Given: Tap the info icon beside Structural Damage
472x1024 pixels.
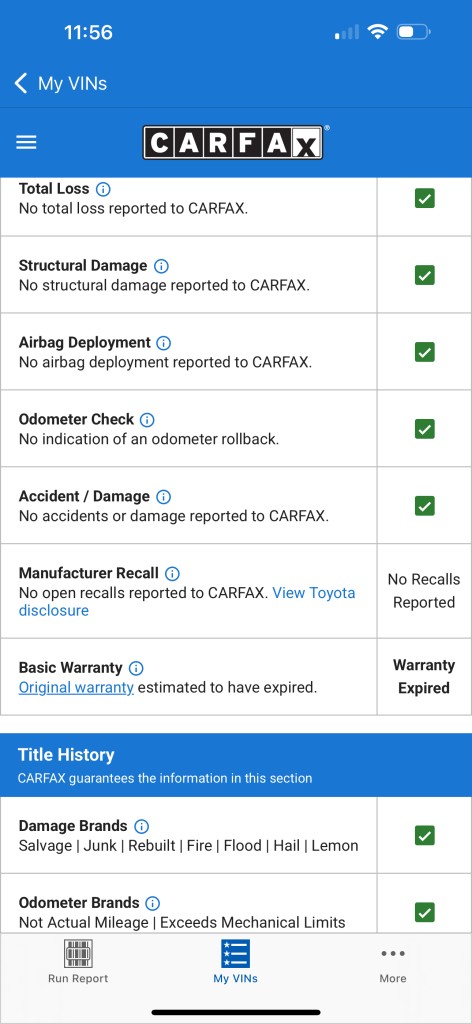Looking at the screenshot, I should pyautogui.click(x=161, y=266).
